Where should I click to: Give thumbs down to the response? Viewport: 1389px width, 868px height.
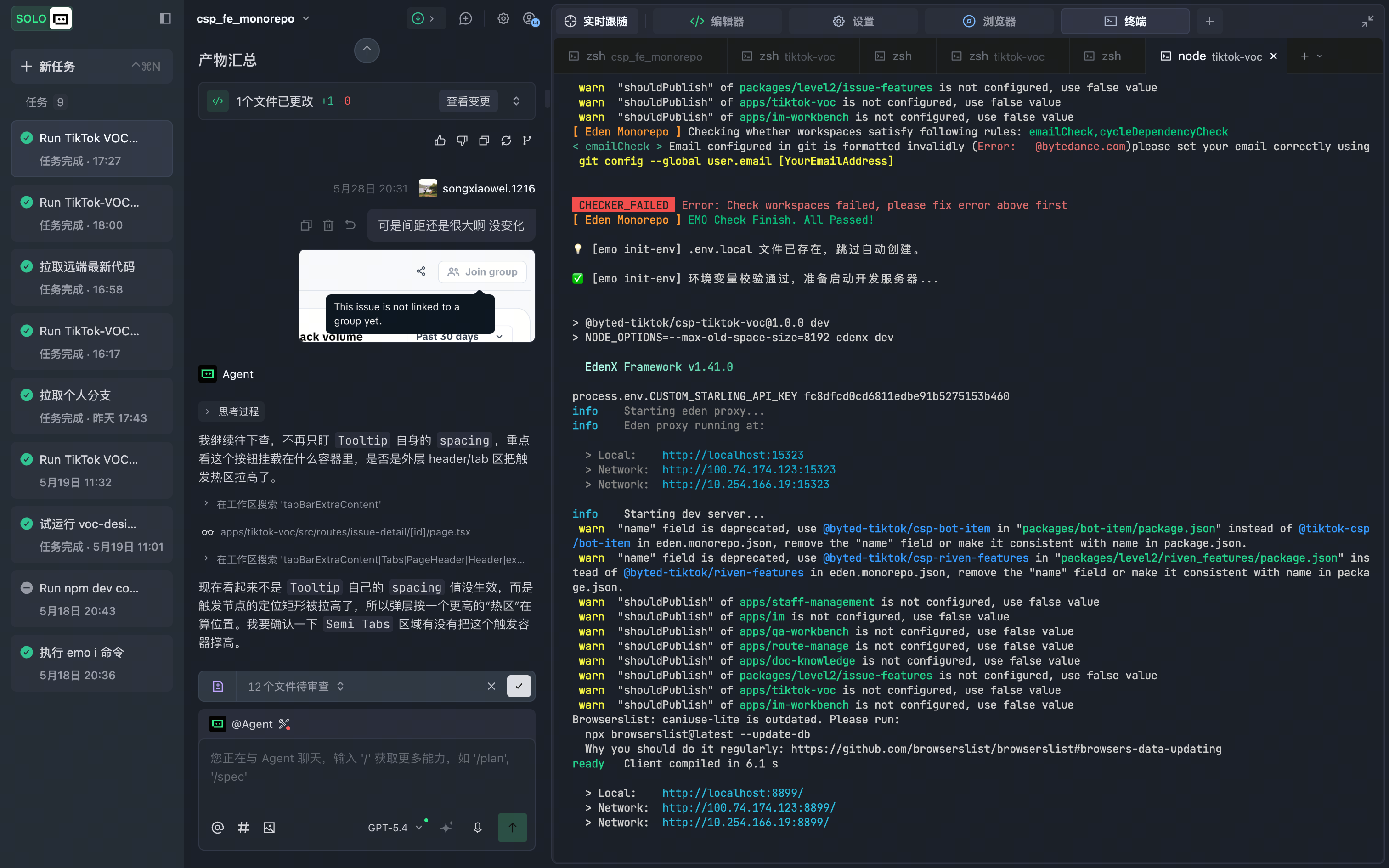click(462, 141)
